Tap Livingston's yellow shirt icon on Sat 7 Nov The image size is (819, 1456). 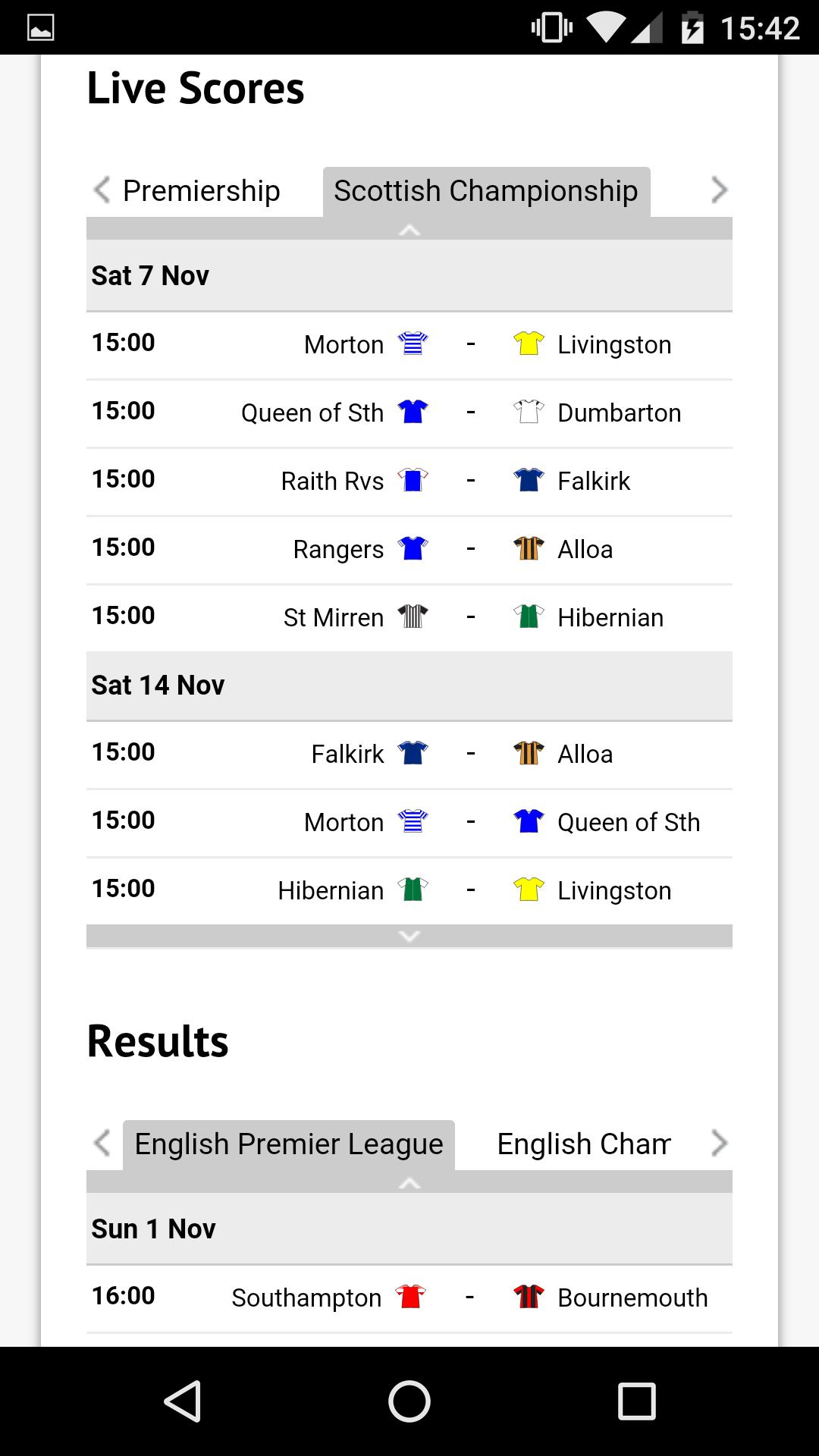(x=529, y=344)
